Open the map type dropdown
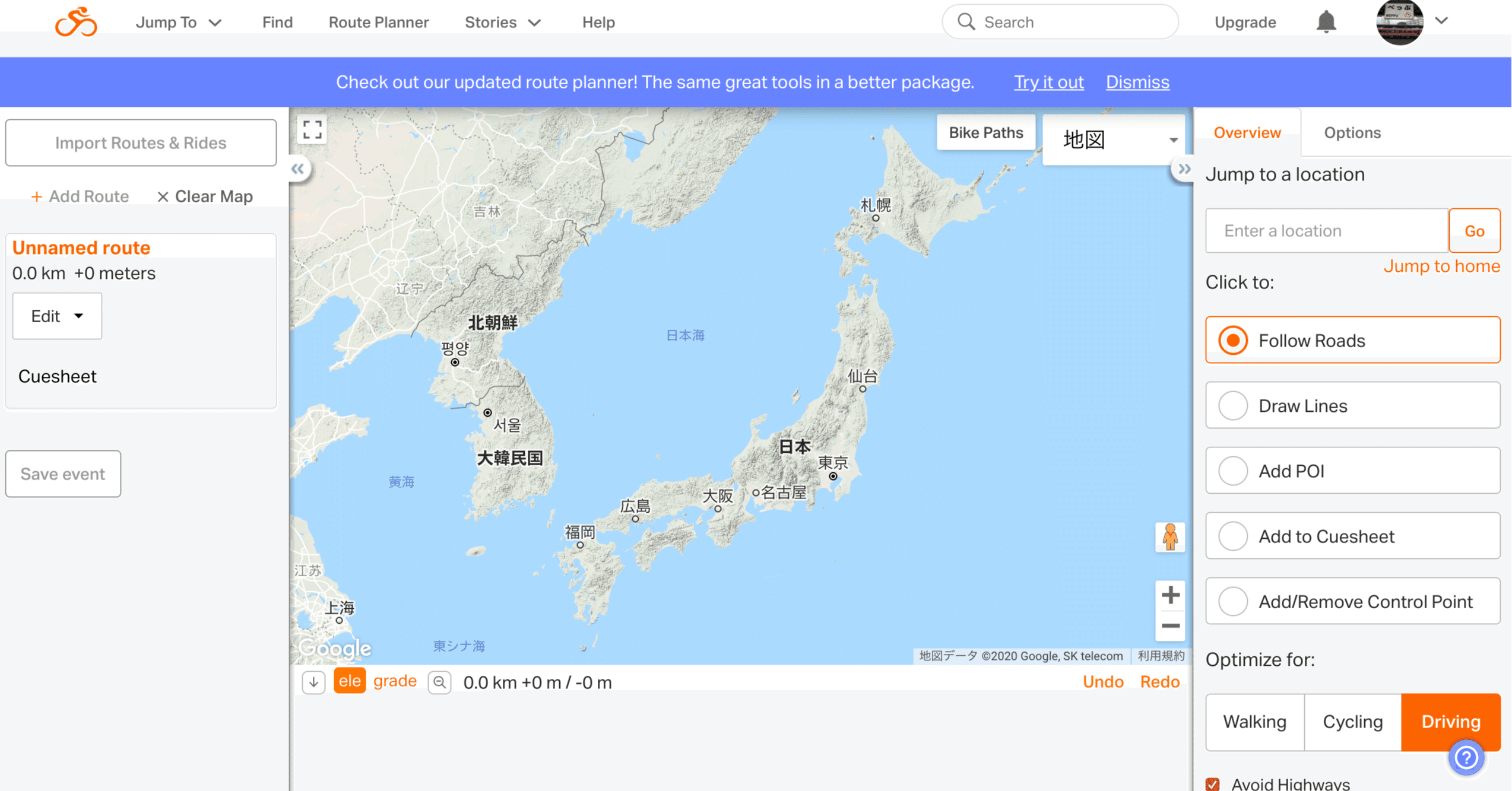This screenshot has width=1512, height=791. point(1114,139)
